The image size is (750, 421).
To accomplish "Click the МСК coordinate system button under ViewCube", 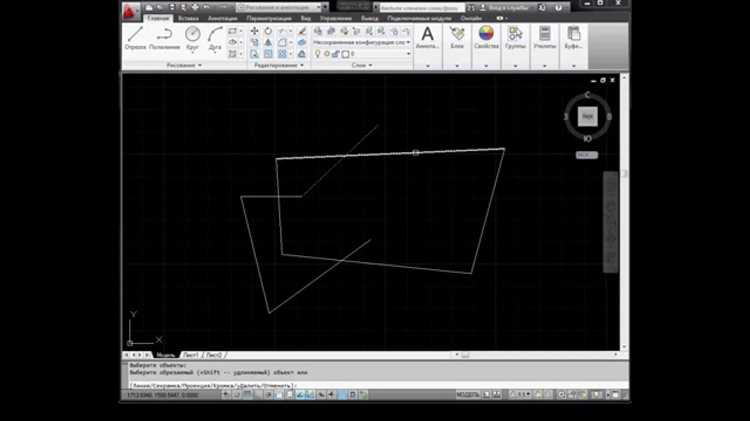I will tap(587, 155).
